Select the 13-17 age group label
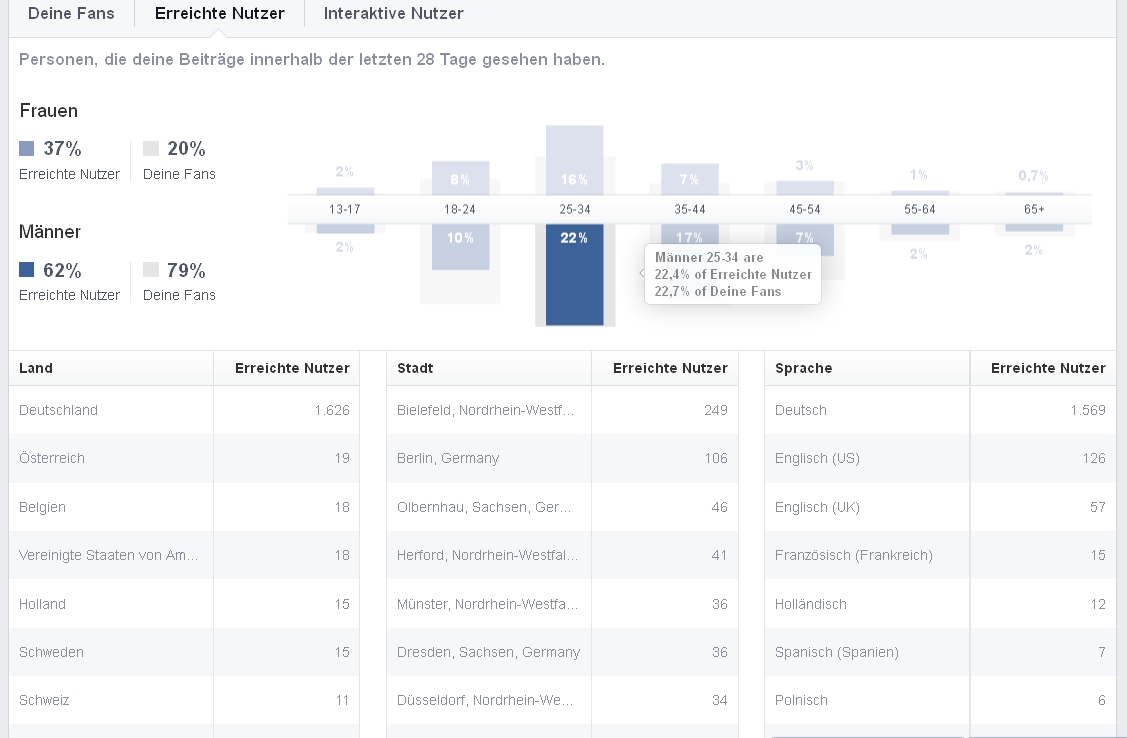 pos(345,209)
